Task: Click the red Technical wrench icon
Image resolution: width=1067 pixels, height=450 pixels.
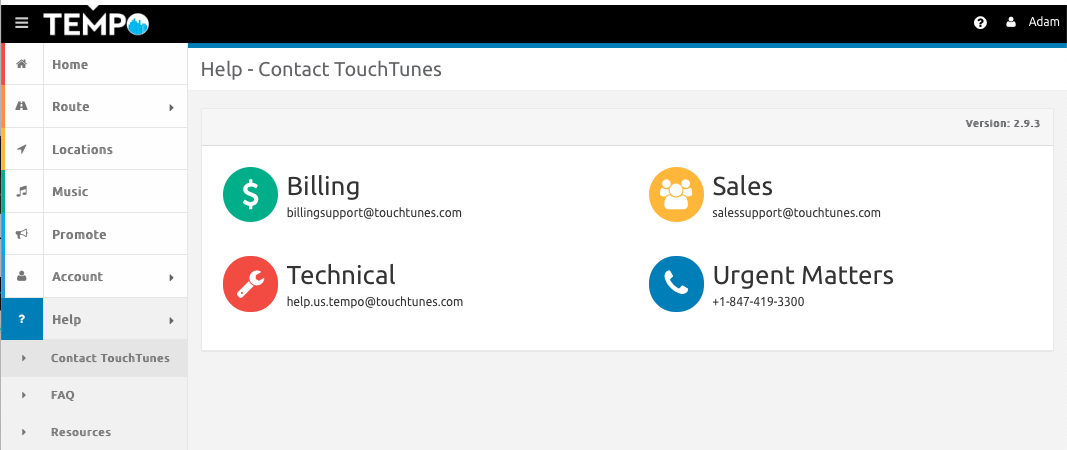Action: pos(250,284)
